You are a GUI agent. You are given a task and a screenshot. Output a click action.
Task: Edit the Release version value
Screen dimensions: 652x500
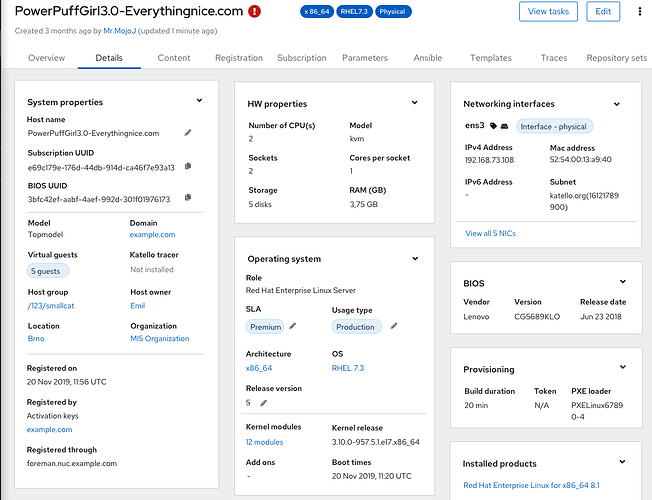[263, 403]
